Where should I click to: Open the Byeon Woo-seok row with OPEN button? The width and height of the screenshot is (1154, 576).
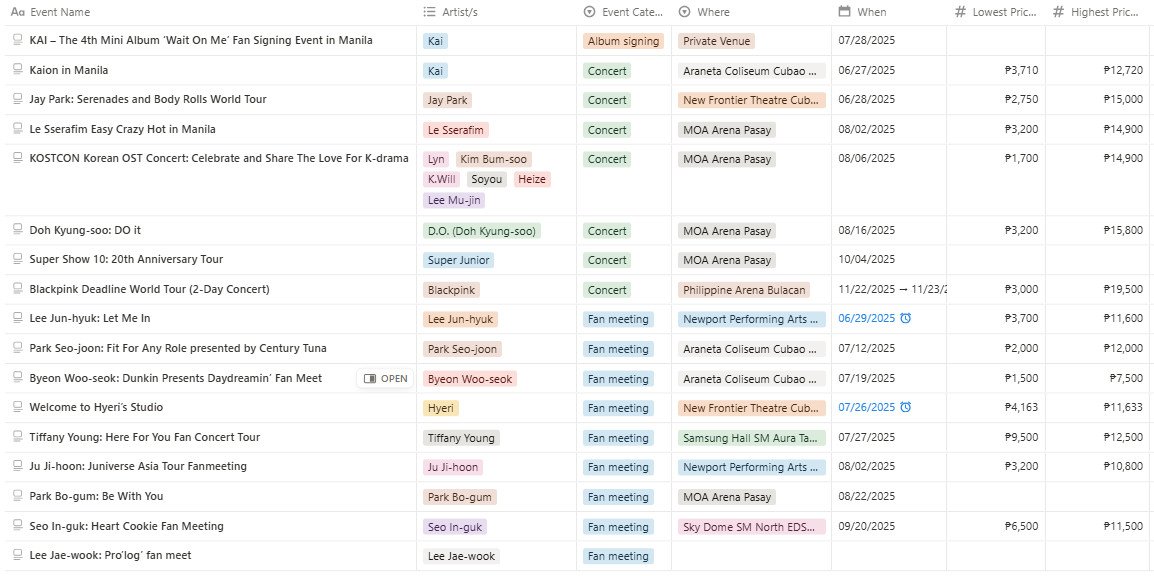(x=385, y=379)
